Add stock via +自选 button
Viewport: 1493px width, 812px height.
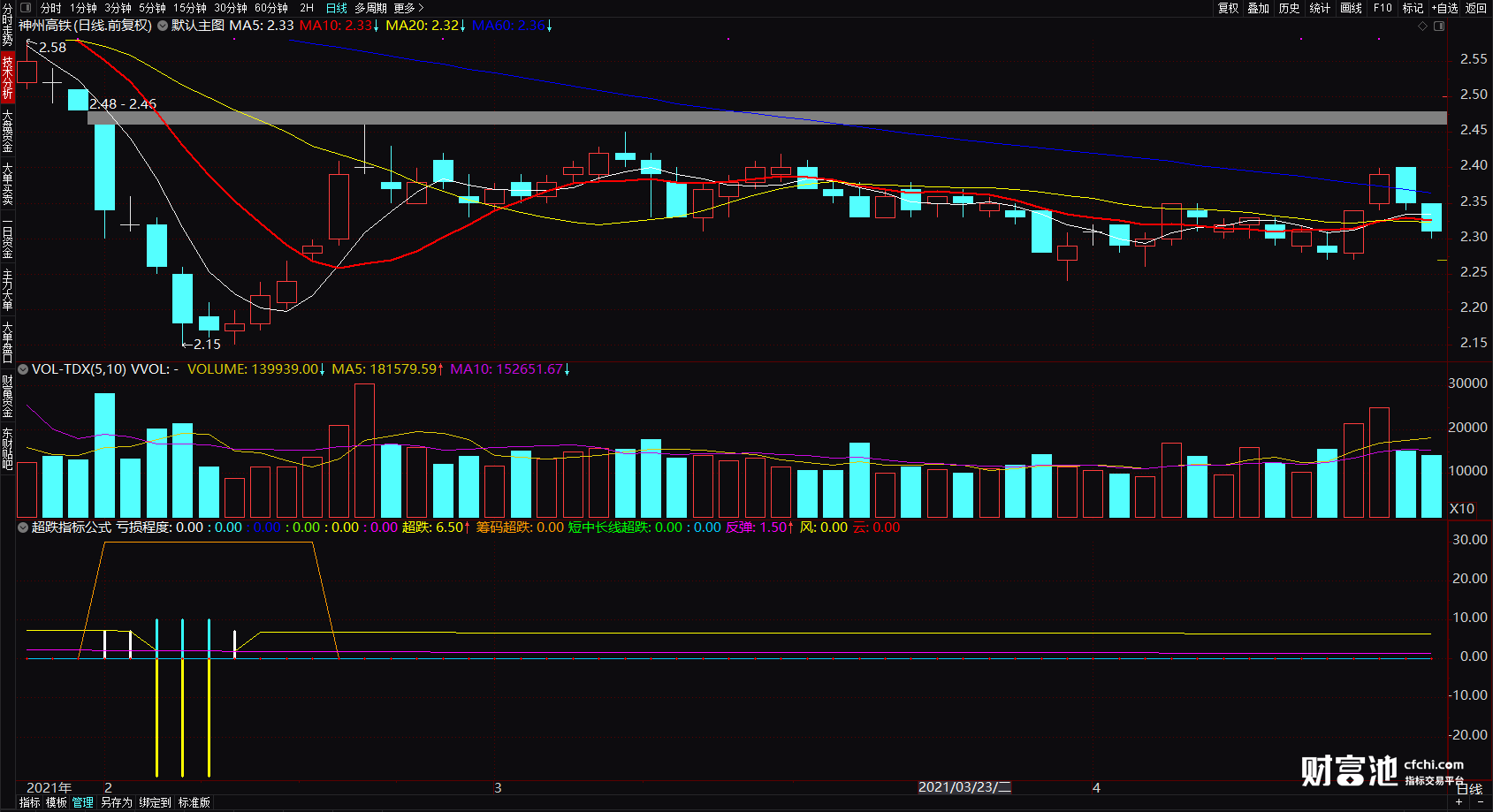(x=1444, y=8)
